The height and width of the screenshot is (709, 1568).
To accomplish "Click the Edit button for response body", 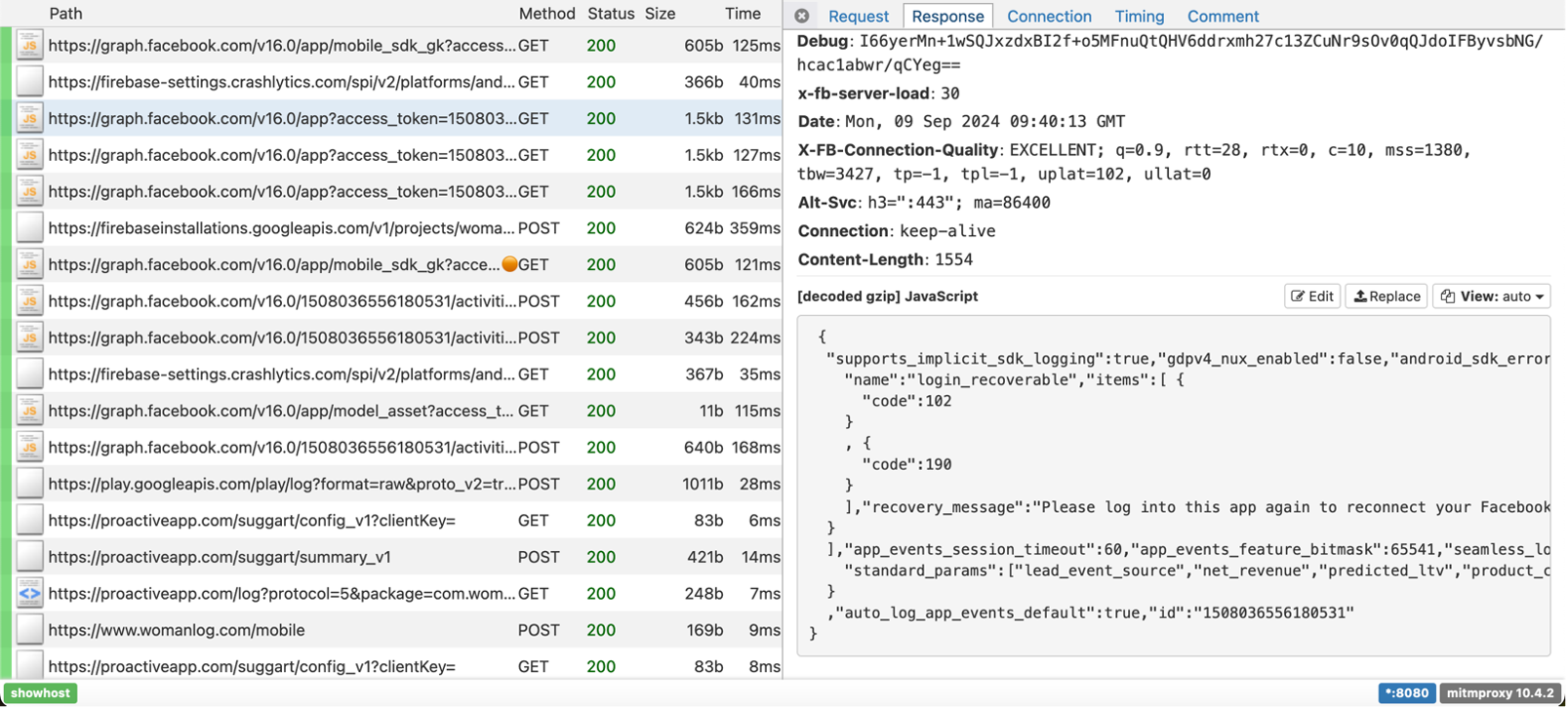I will click(x=1312, y=296).
